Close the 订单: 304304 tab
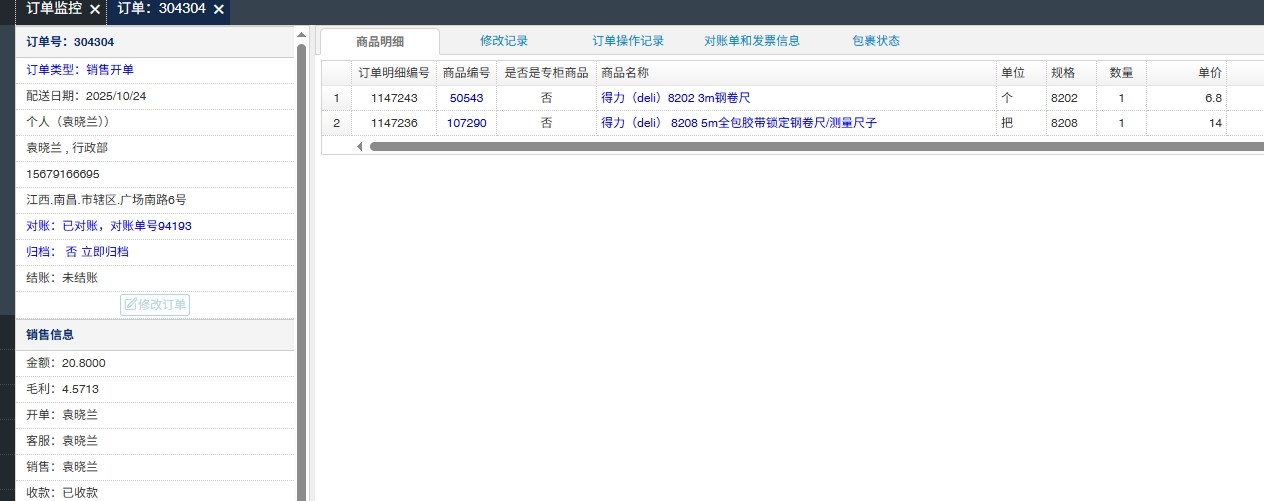Screen dimensions: 1264x501 (x=218, y=9)
